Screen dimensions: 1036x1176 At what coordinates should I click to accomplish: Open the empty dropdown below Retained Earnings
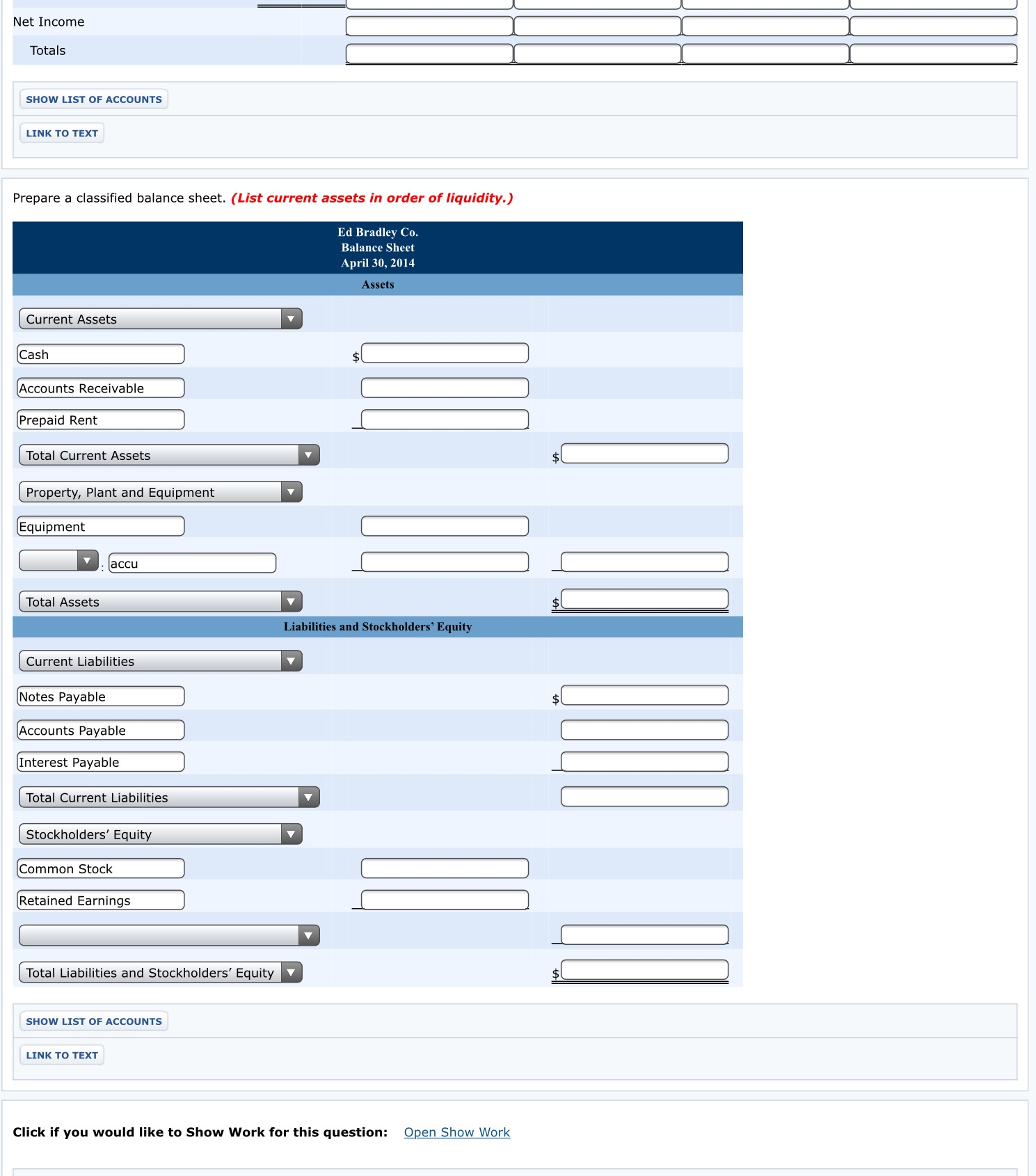tap(169, 935)
